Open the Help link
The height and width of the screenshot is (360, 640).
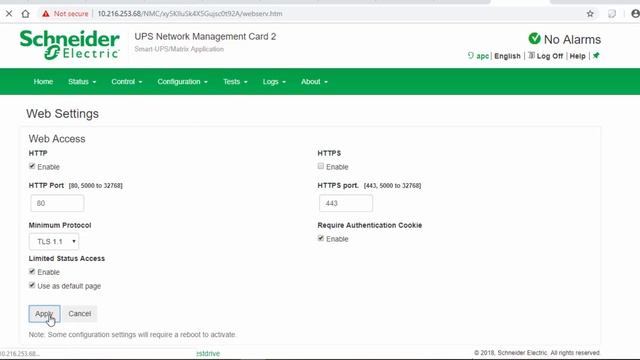click(x=577, y=56)
